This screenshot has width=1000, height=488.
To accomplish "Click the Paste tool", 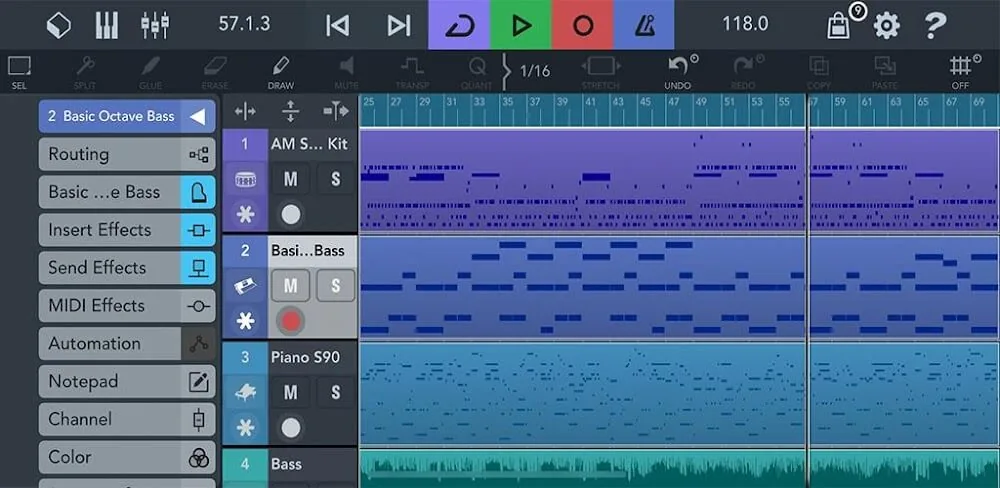I will click(x=885, y=72).
